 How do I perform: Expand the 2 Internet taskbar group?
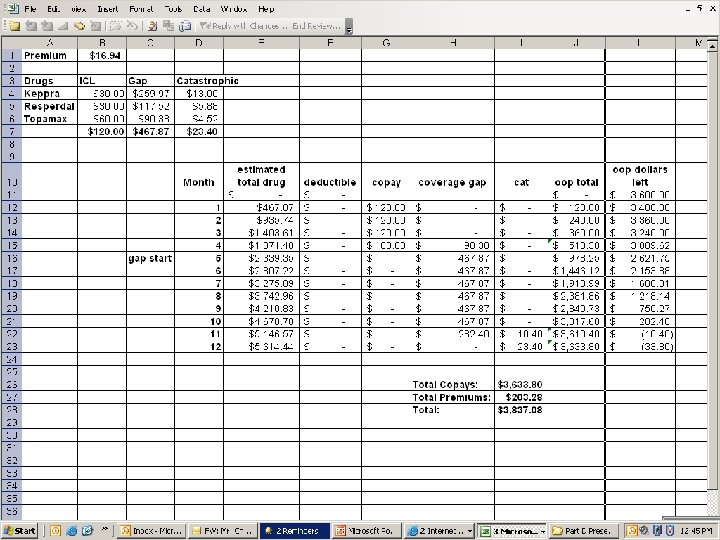470,531
